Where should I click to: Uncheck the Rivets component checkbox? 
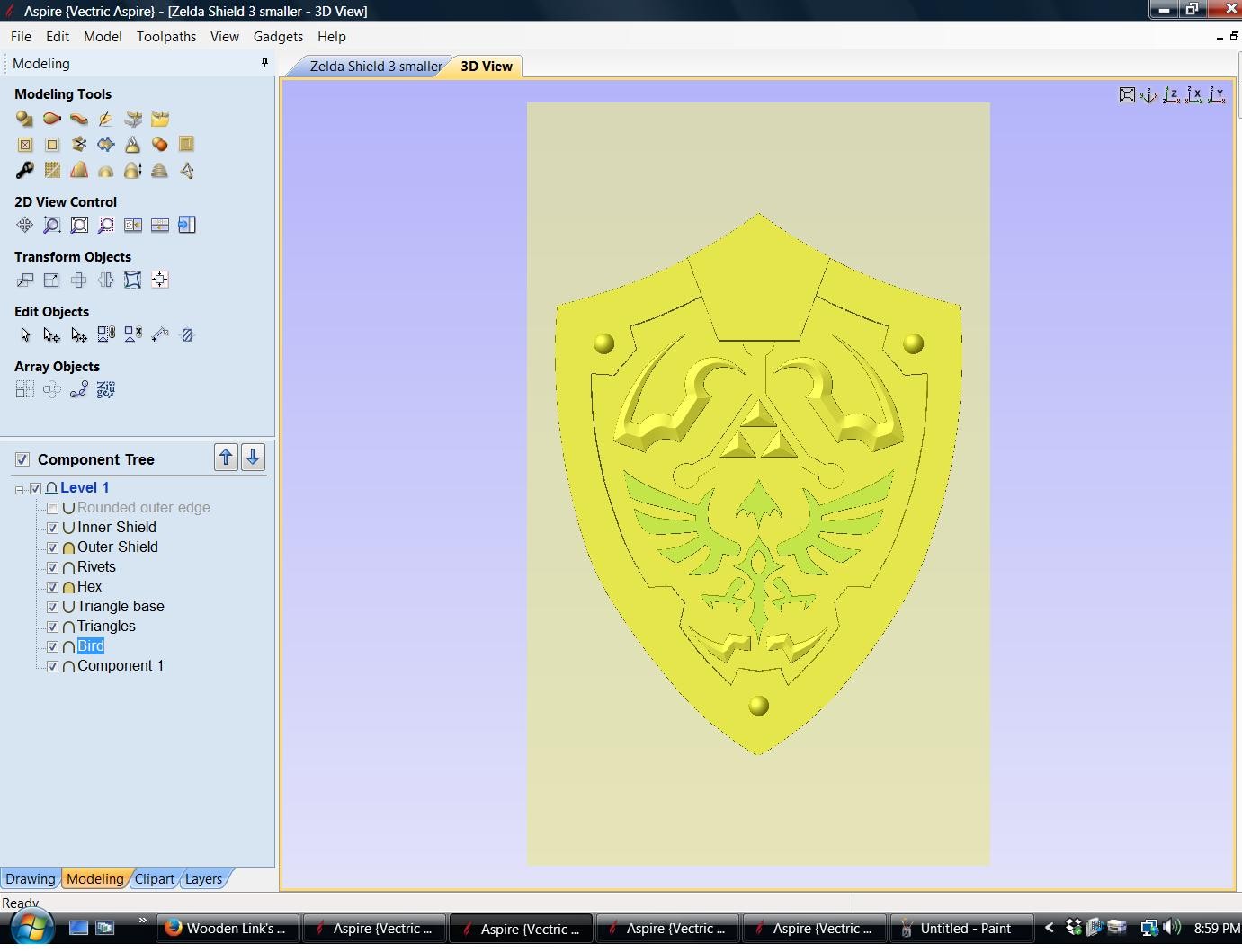(x=53, y=567)
